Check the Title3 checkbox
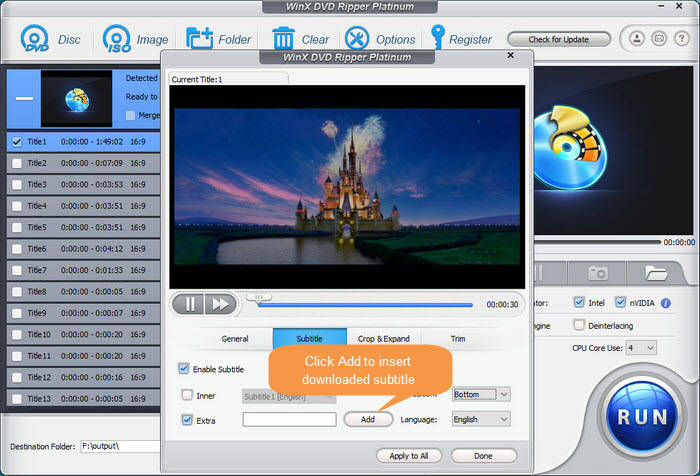700x476 pixels. click(x=17, y=184)
